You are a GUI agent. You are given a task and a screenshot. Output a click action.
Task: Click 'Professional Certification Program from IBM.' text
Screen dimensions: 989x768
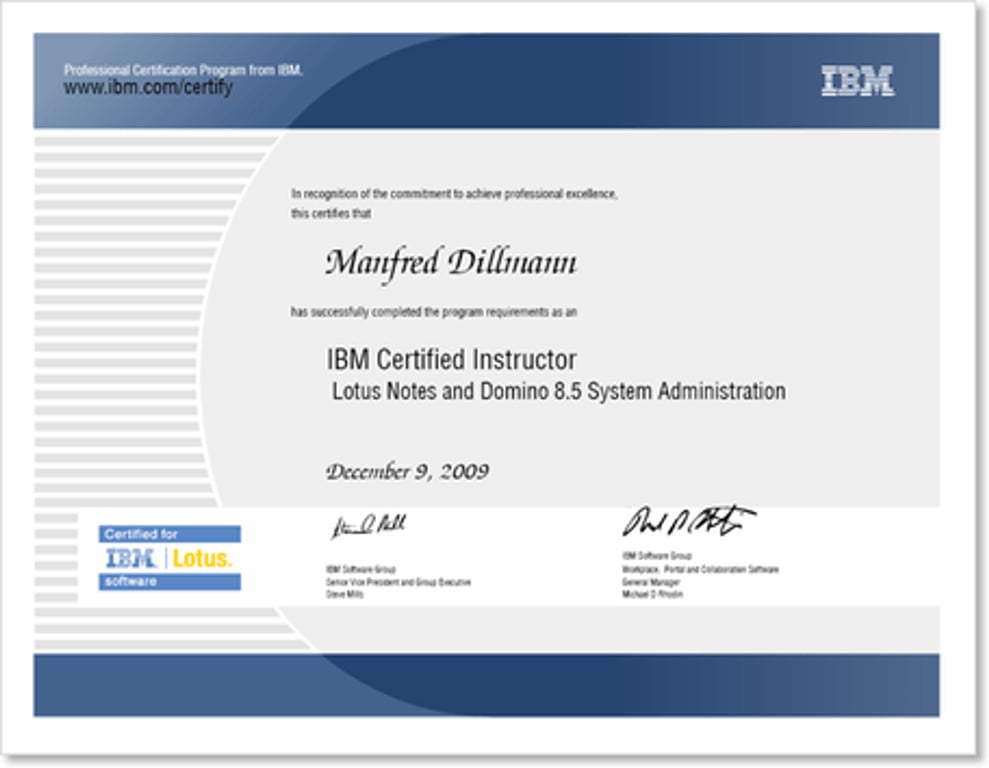point(184,70)
